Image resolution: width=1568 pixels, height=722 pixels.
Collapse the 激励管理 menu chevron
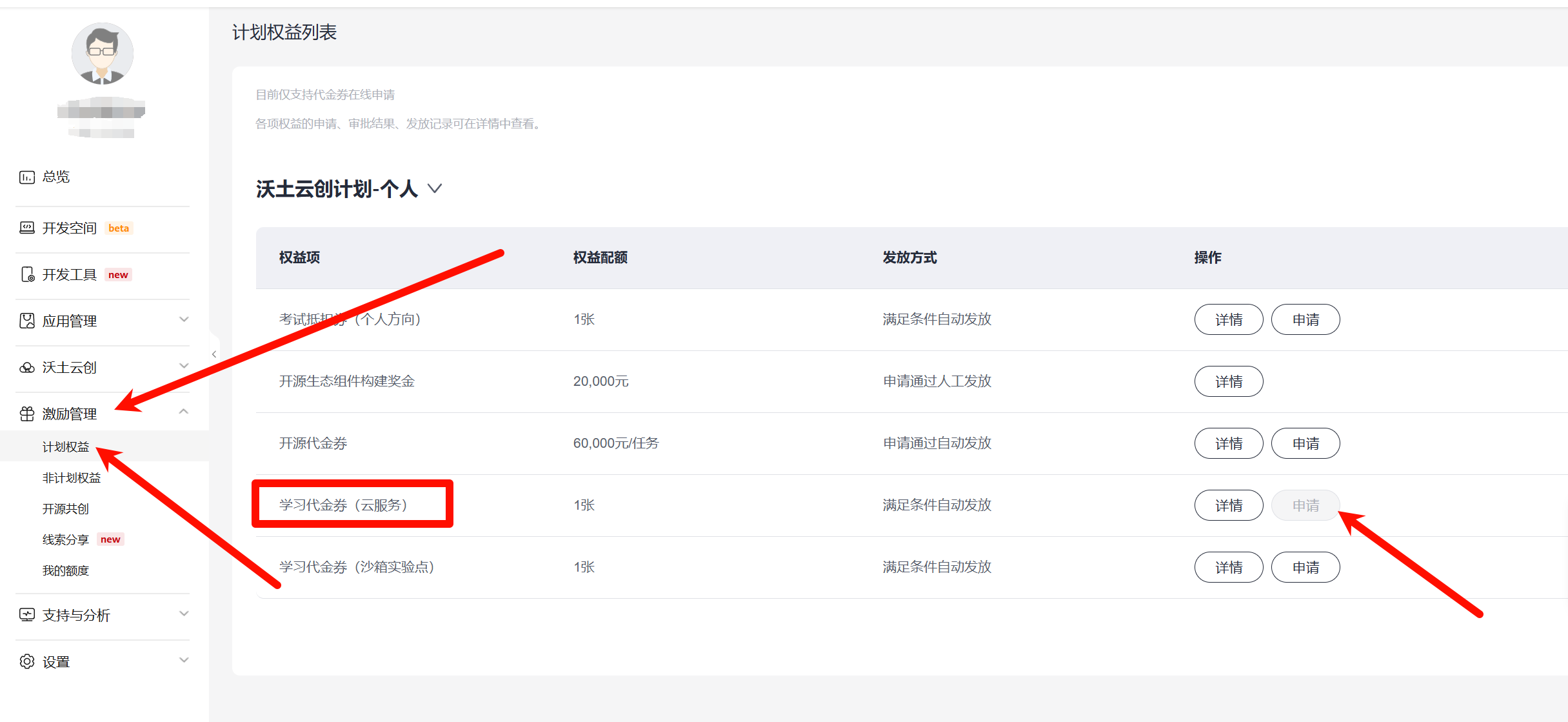pos(184,412)
